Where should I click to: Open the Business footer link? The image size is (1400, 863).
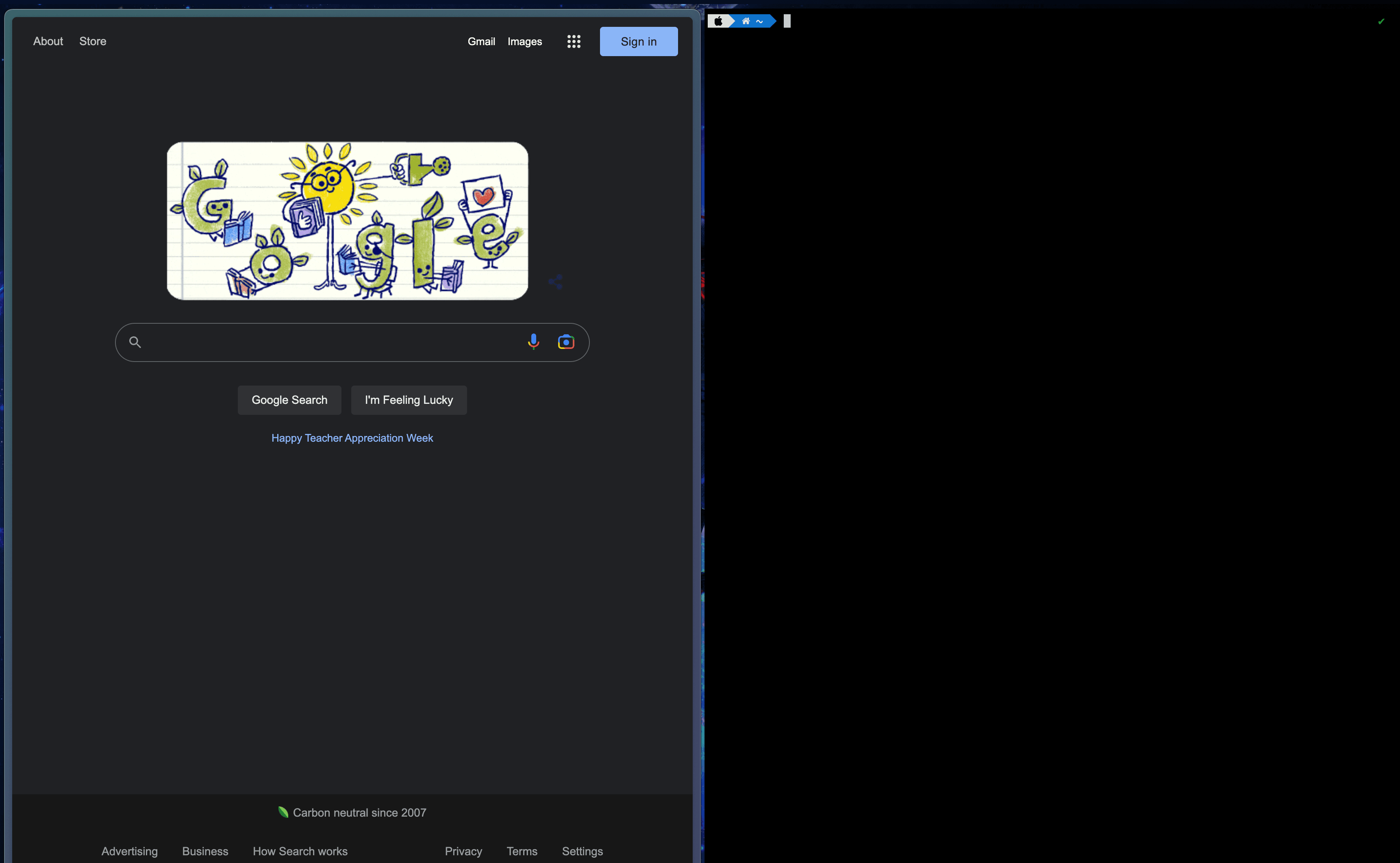(x=205, y=851)
